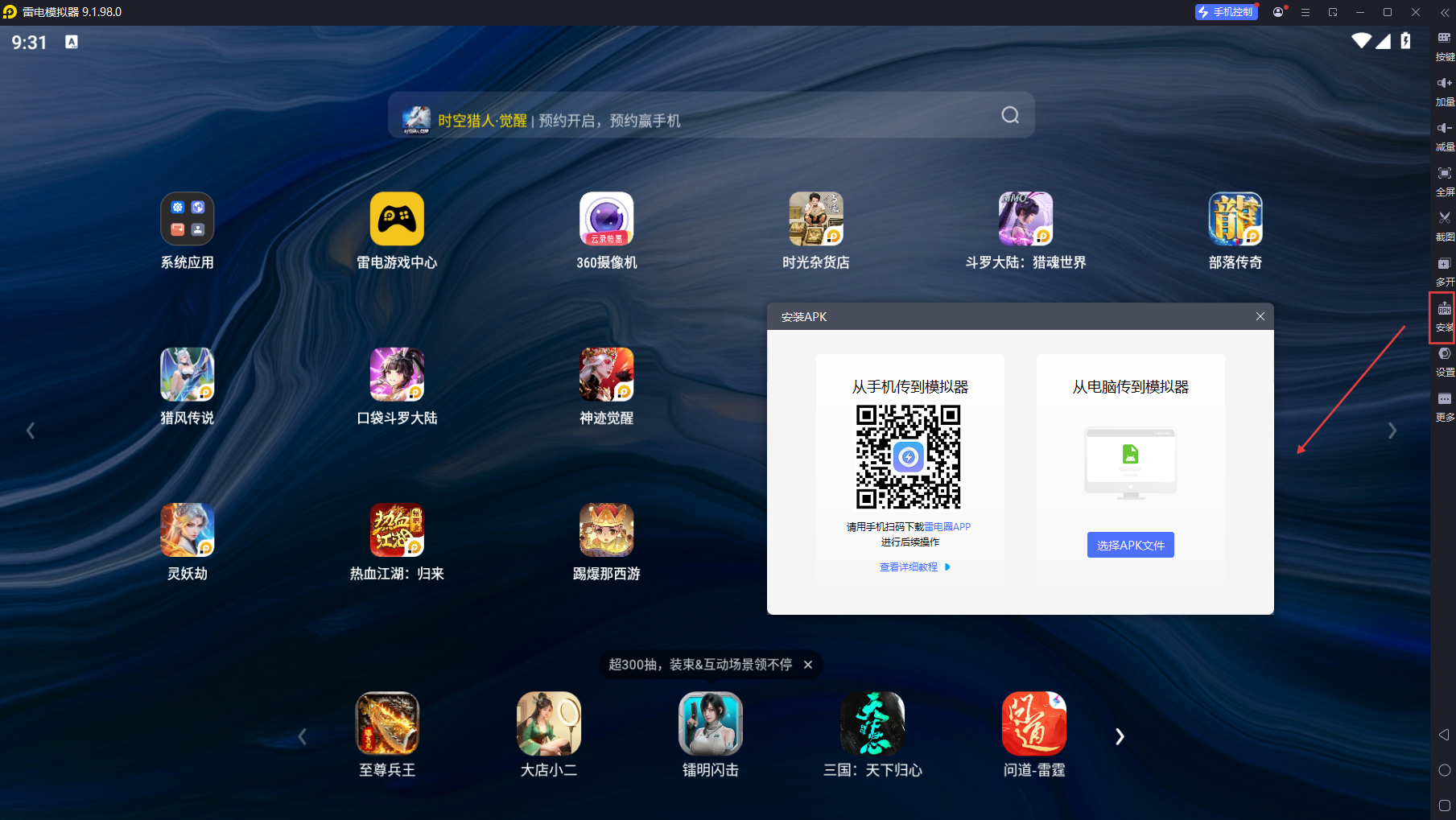The image size is (1456, 820).
Task: Go to previous recommended games page
Action: 303,736
